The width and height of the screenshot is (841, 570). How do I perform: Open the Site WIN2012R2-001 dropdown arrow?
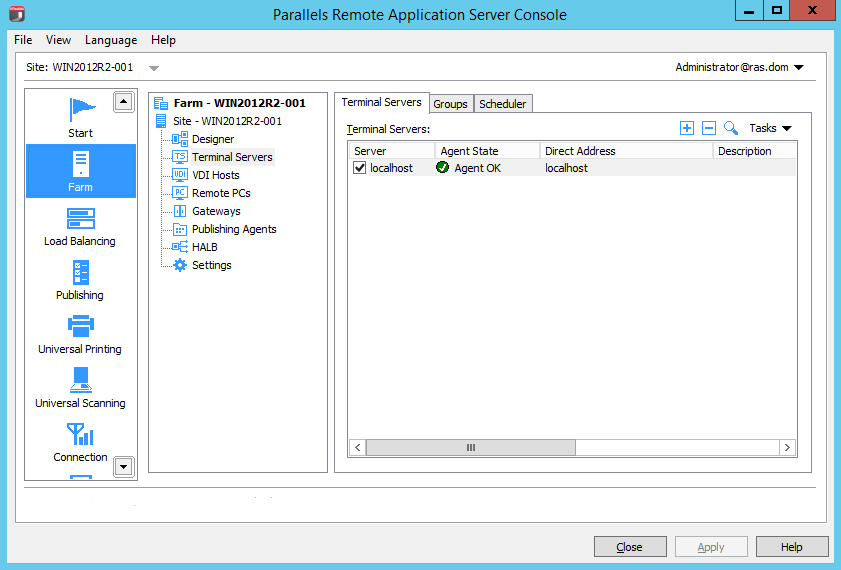coord(154,68)
